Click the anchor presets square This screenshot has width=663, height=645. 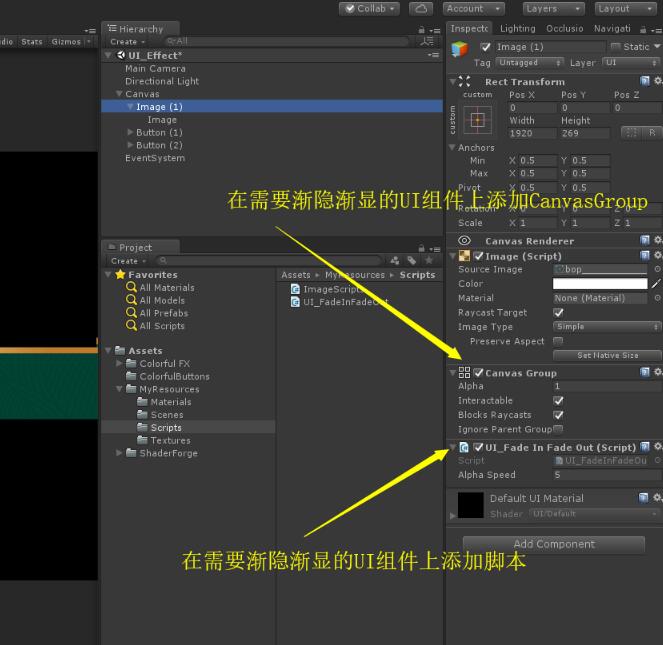(x=478, y=120)
